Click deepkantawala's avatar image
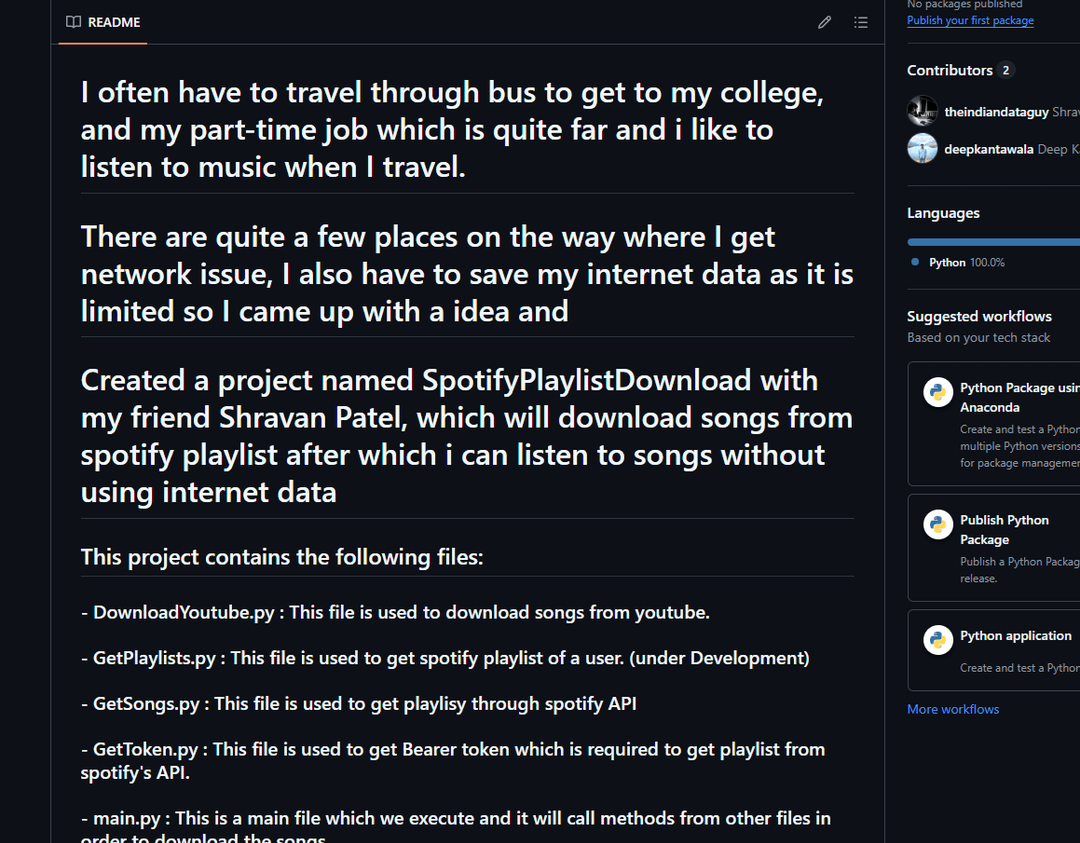This screenshot has height=843, width=1080. (922, 149)
